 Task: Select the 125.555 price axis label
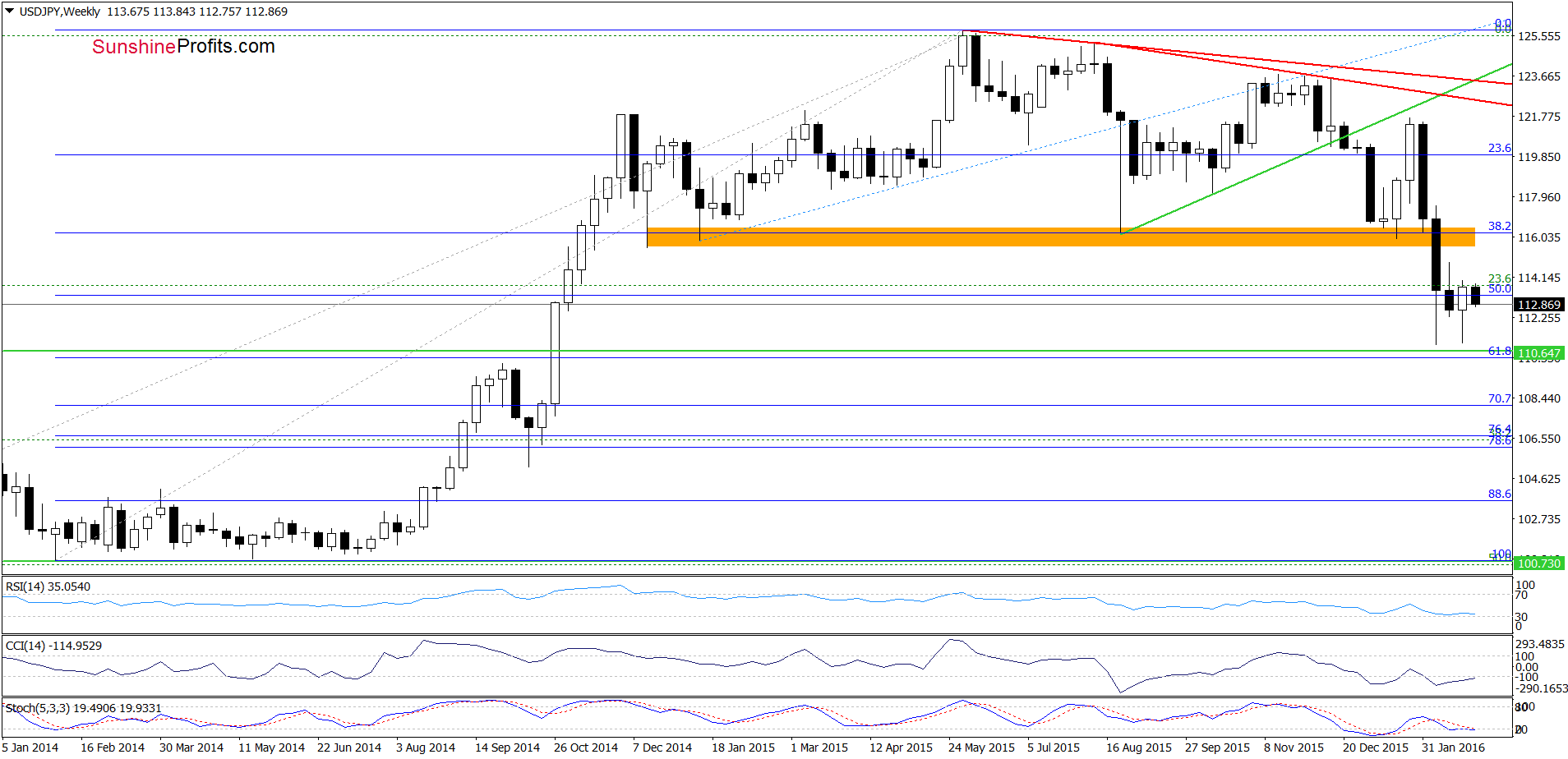(1539, 36)
